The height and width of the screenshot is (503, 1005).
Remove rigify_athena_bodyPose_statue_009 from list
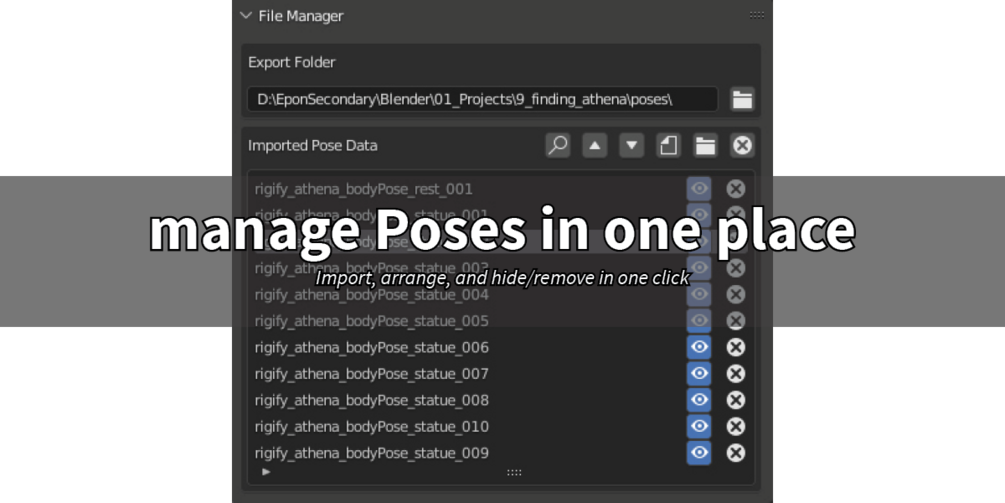(x=736, y=453)
